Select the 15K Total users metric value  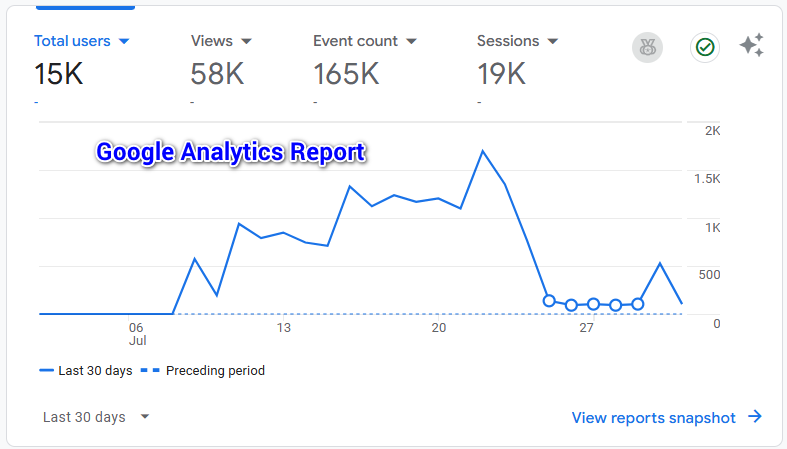60,73
